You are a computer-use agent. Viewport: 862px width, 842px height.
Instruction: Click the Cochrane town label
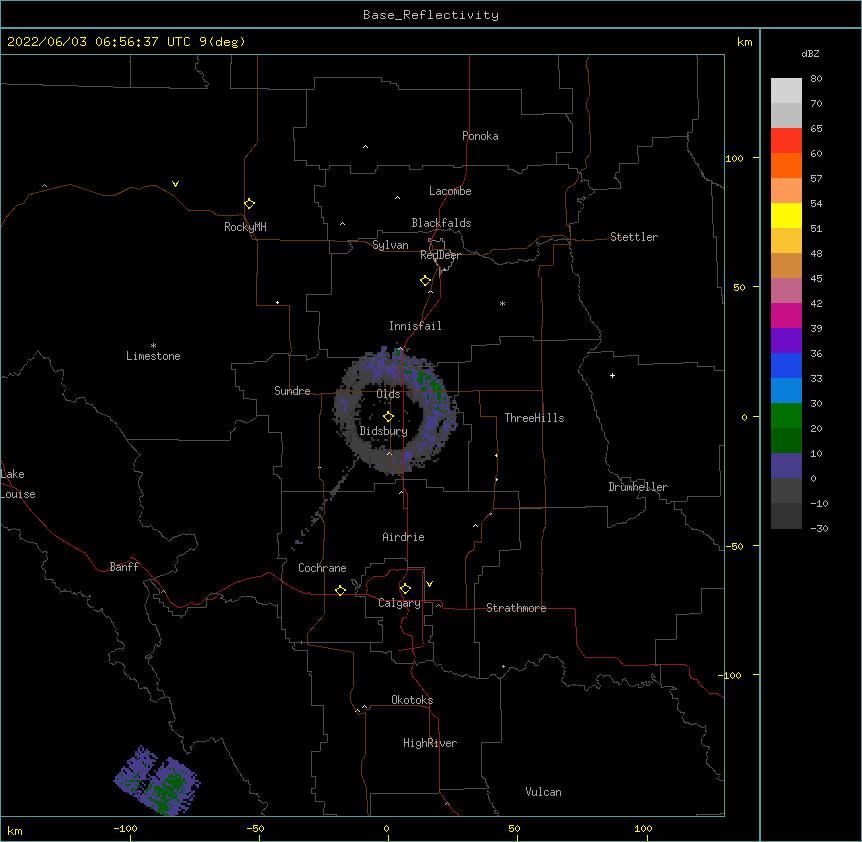[322, 568]
